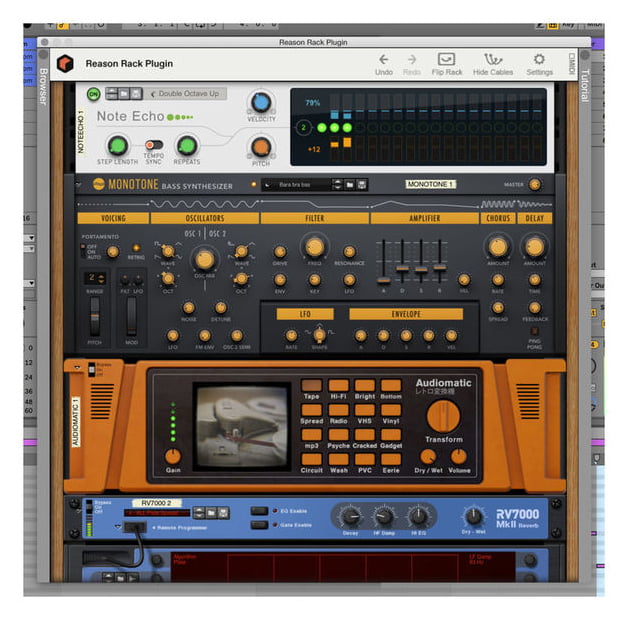This screenshot has width=628, height=620.
Task: Click the Chorus Amount knob
Action: click(498, 247)
